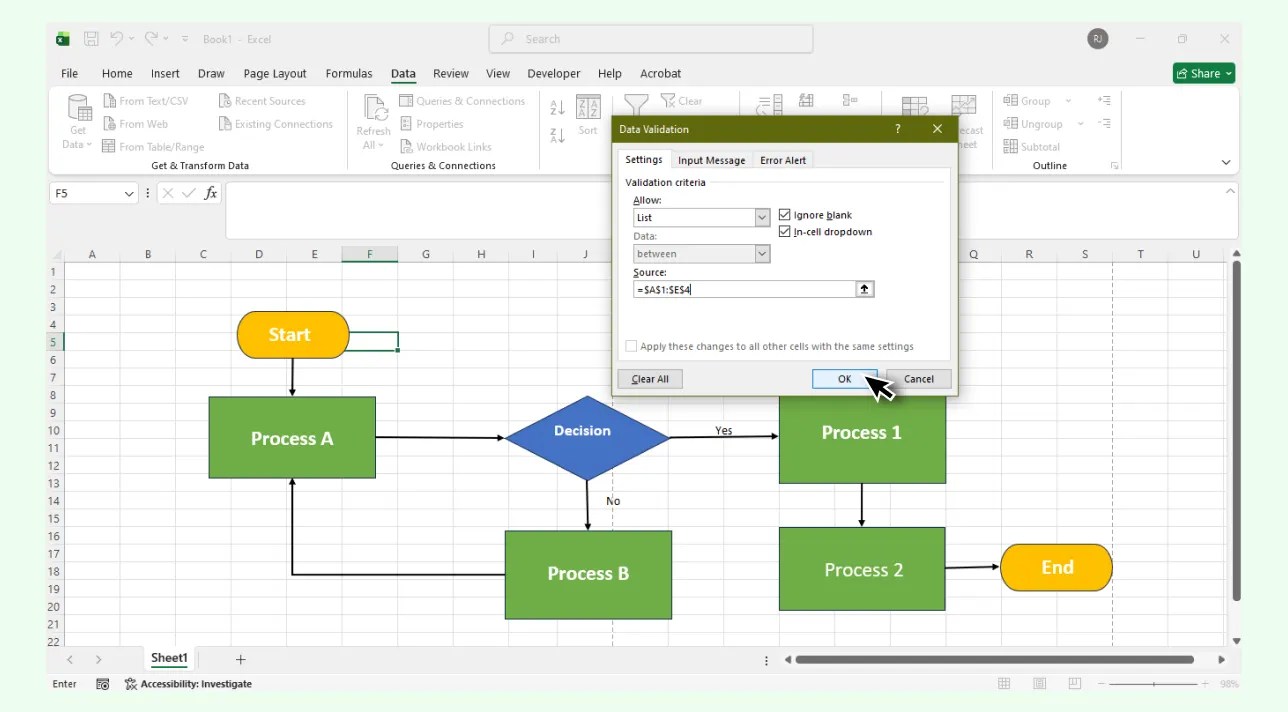Click the Insert Function fx icon
This screenshot has height=712, width=1288.
point(211,193)
